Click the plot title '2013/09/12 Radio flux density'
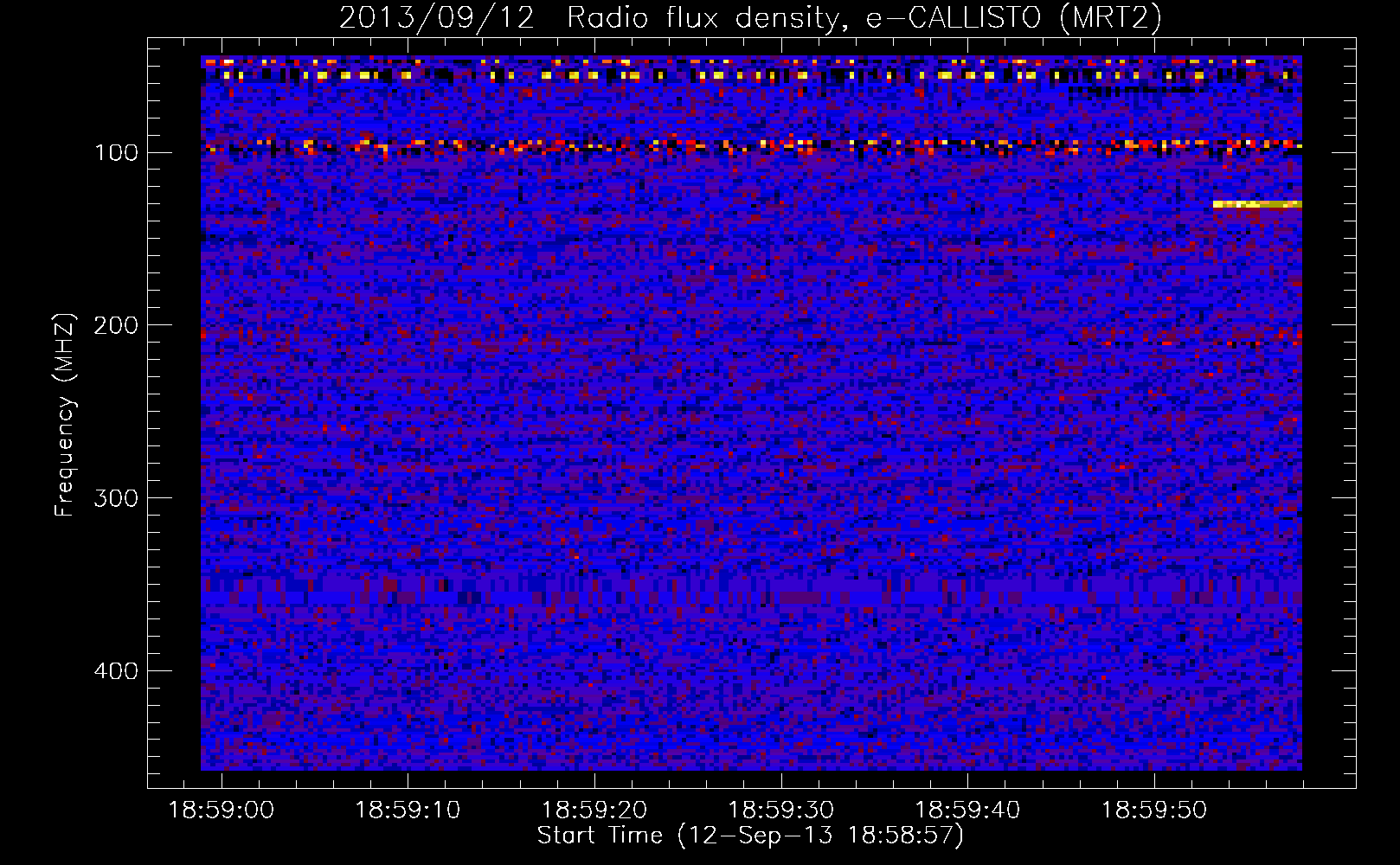This screenshot has height=865, width=1400. coord(593,18)
